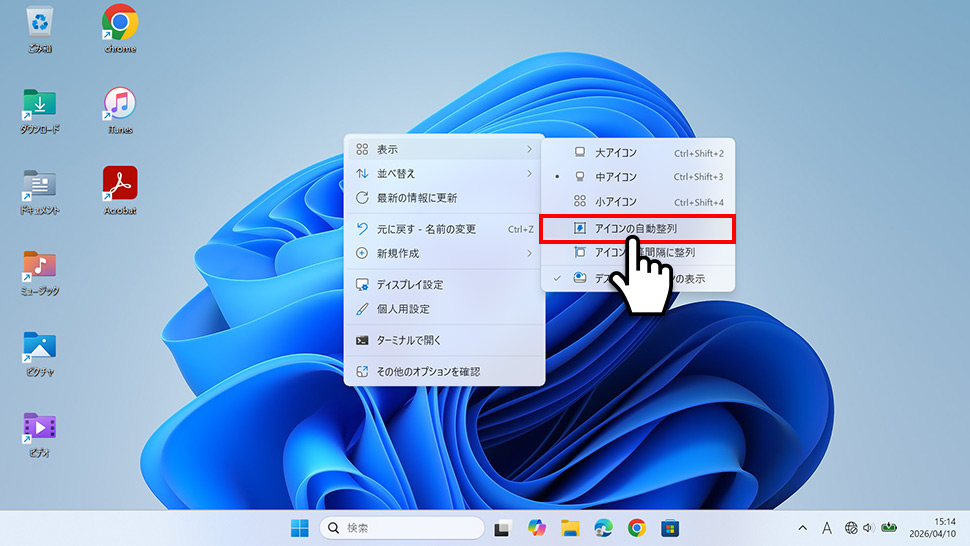Select 小アイコン view size
Screen dimensions: 970x546
click(638, 202)
